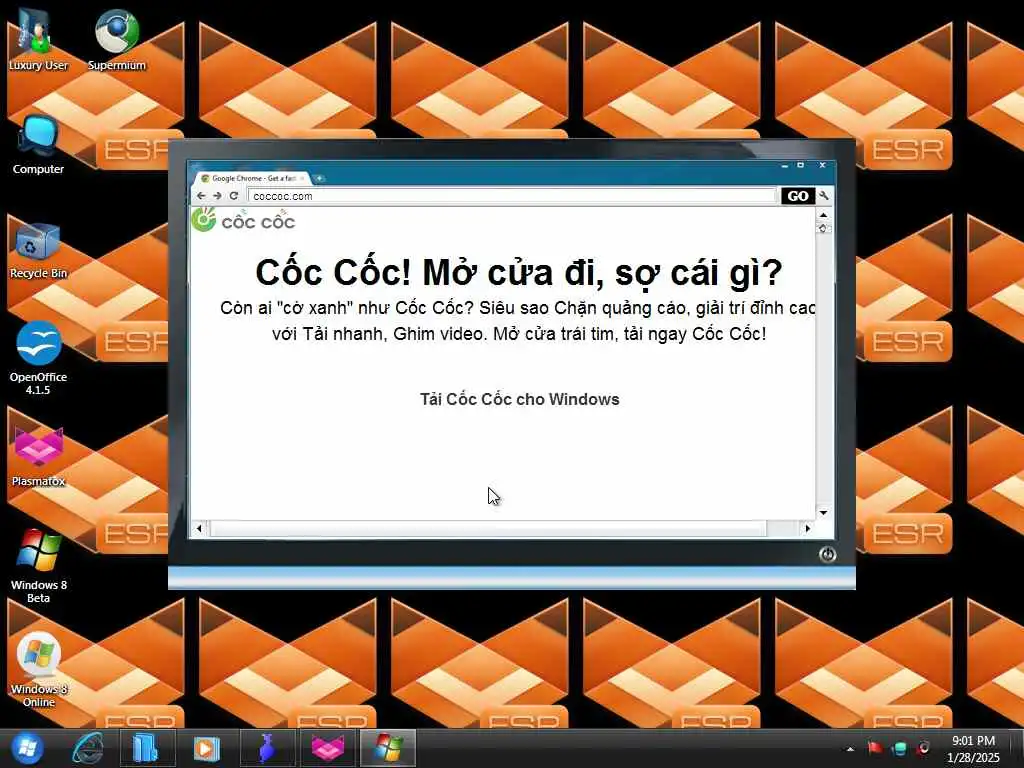Click the horizontal scrollbar left arrow
The height and width of the screenshot is (768, 1024).
pyautogui.click(x=199, y=528)
